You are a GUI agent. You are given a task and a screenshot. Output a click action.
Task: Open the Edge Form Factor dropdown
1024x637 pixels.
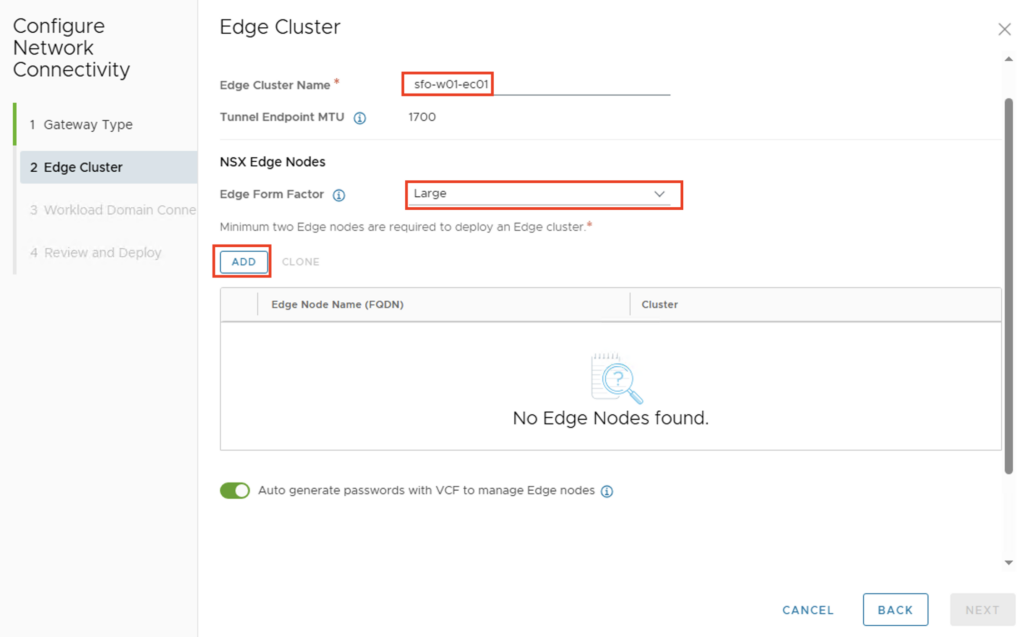pyautogui.click(x=541, y=194)
